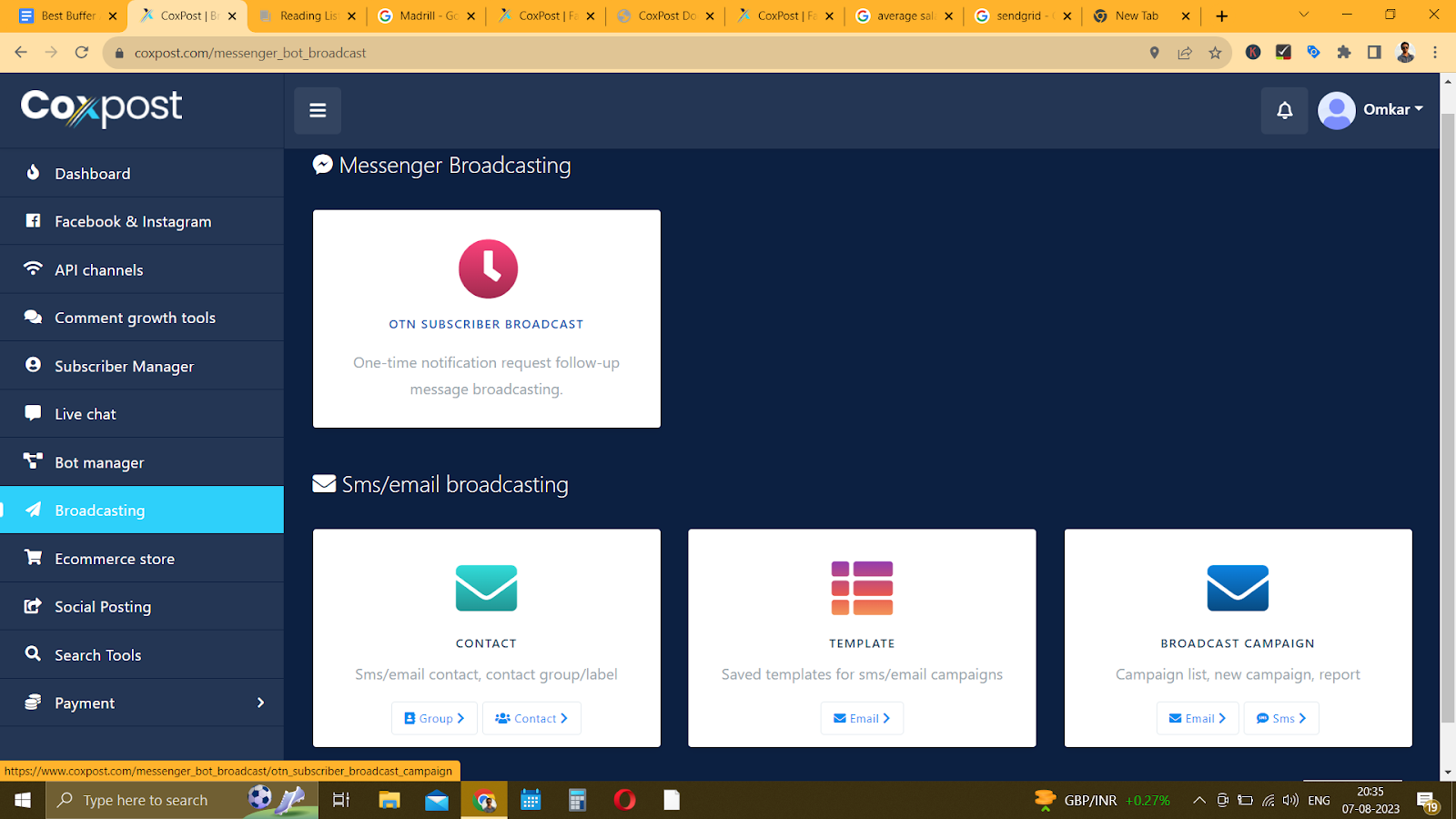Screen dimensions: 1456x819
Task: Click the Bot manager icon
Action: [x=33, y=461]
